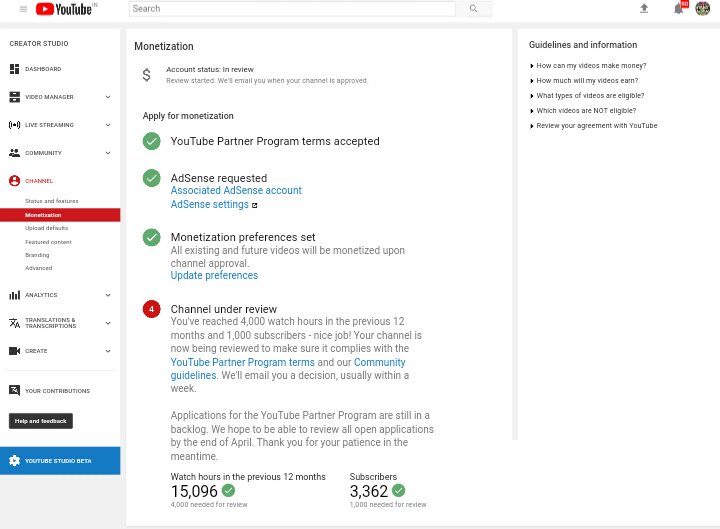Image resolution: width=720 pixels, height=529 pixels.
Task: Open the Associated AdSense account link
Action: coord(236,191)
